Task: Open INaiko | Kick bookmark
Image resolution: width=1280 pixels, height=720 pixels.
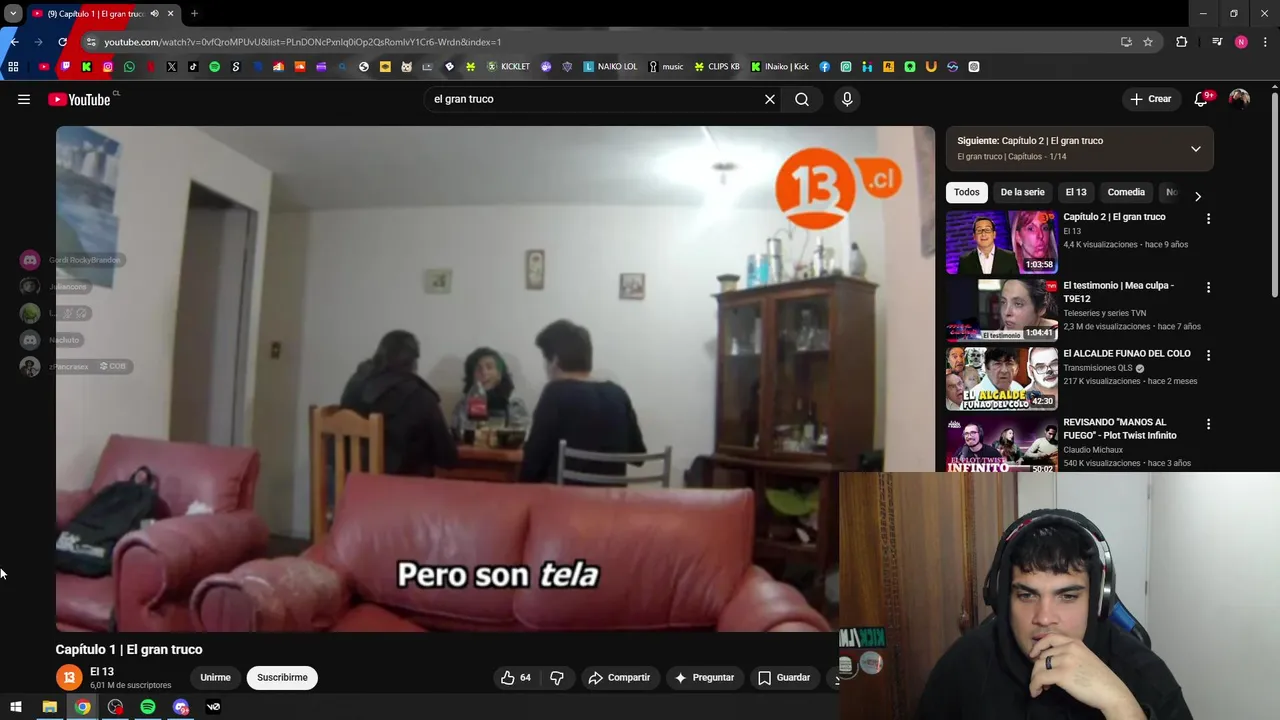Action: click(x=780, y=67)
